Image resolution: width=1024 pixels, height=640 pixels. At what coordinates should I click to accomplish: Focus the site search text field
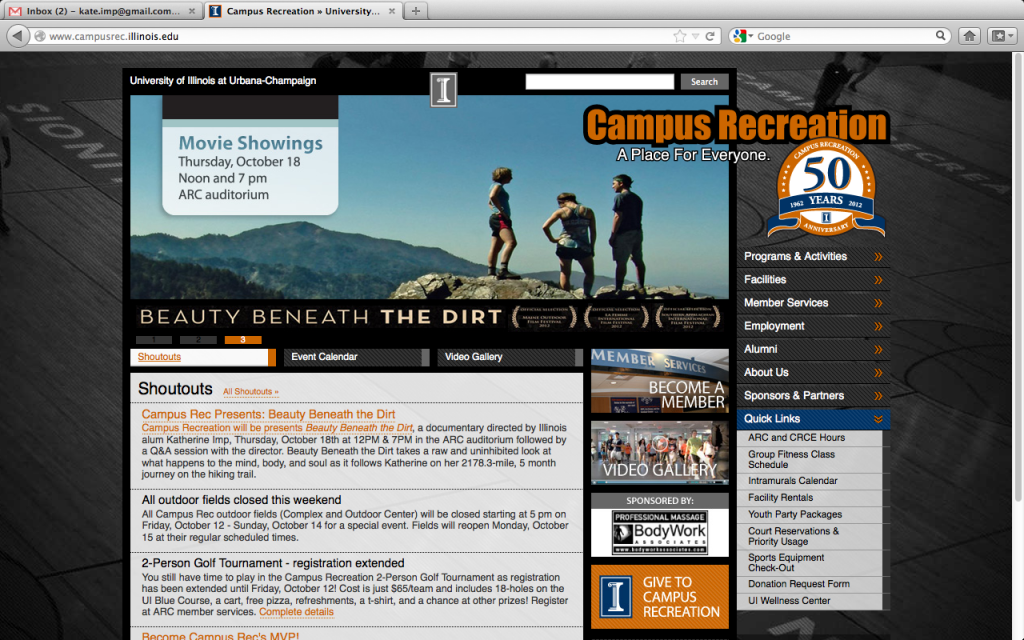[600, 82]
